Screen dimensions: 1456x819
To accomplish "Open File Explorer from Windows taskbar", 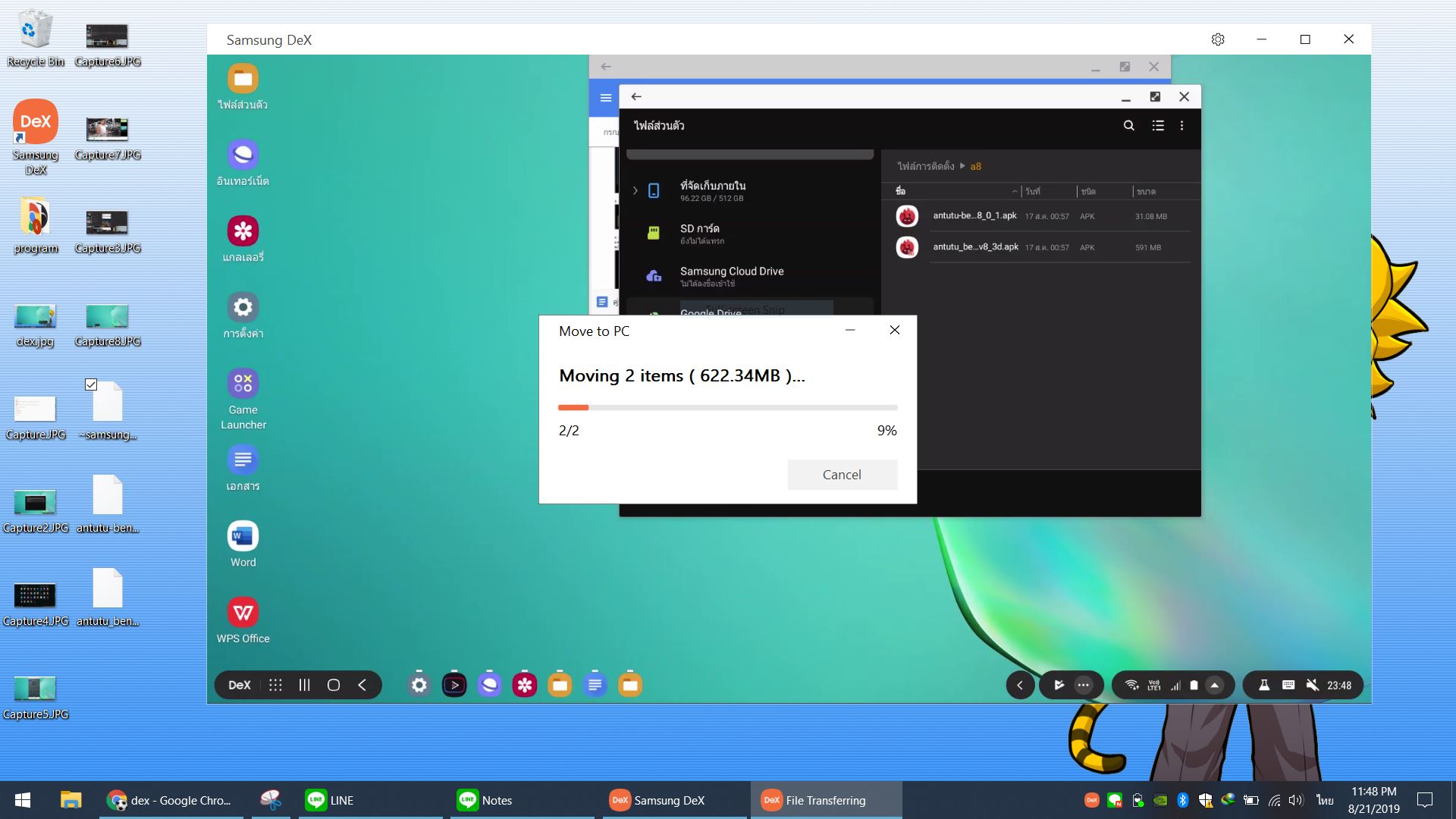I will (71, 800).
